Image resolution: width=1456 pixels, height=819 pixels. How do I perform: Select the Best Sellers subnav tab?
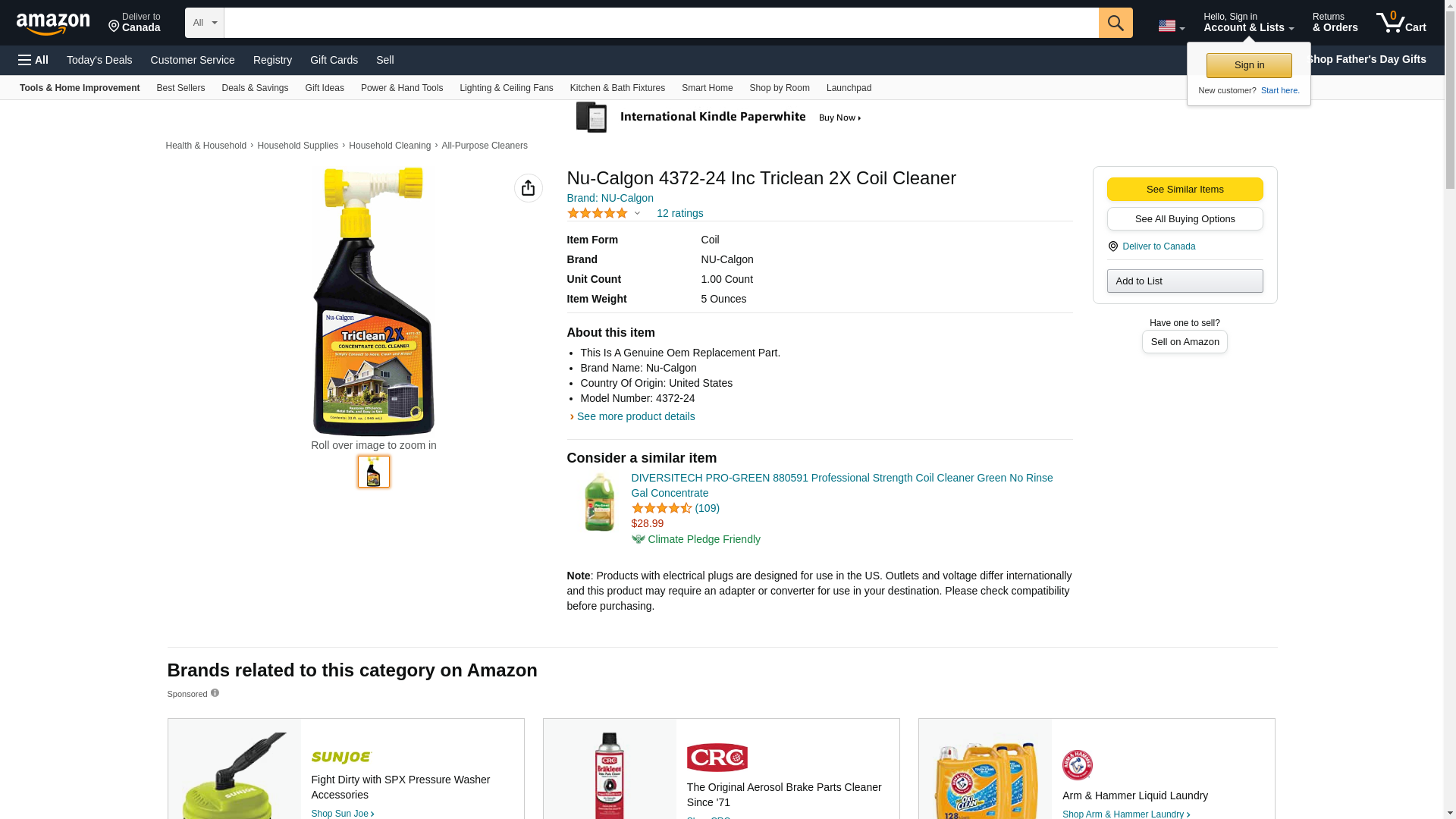[180, 88]
